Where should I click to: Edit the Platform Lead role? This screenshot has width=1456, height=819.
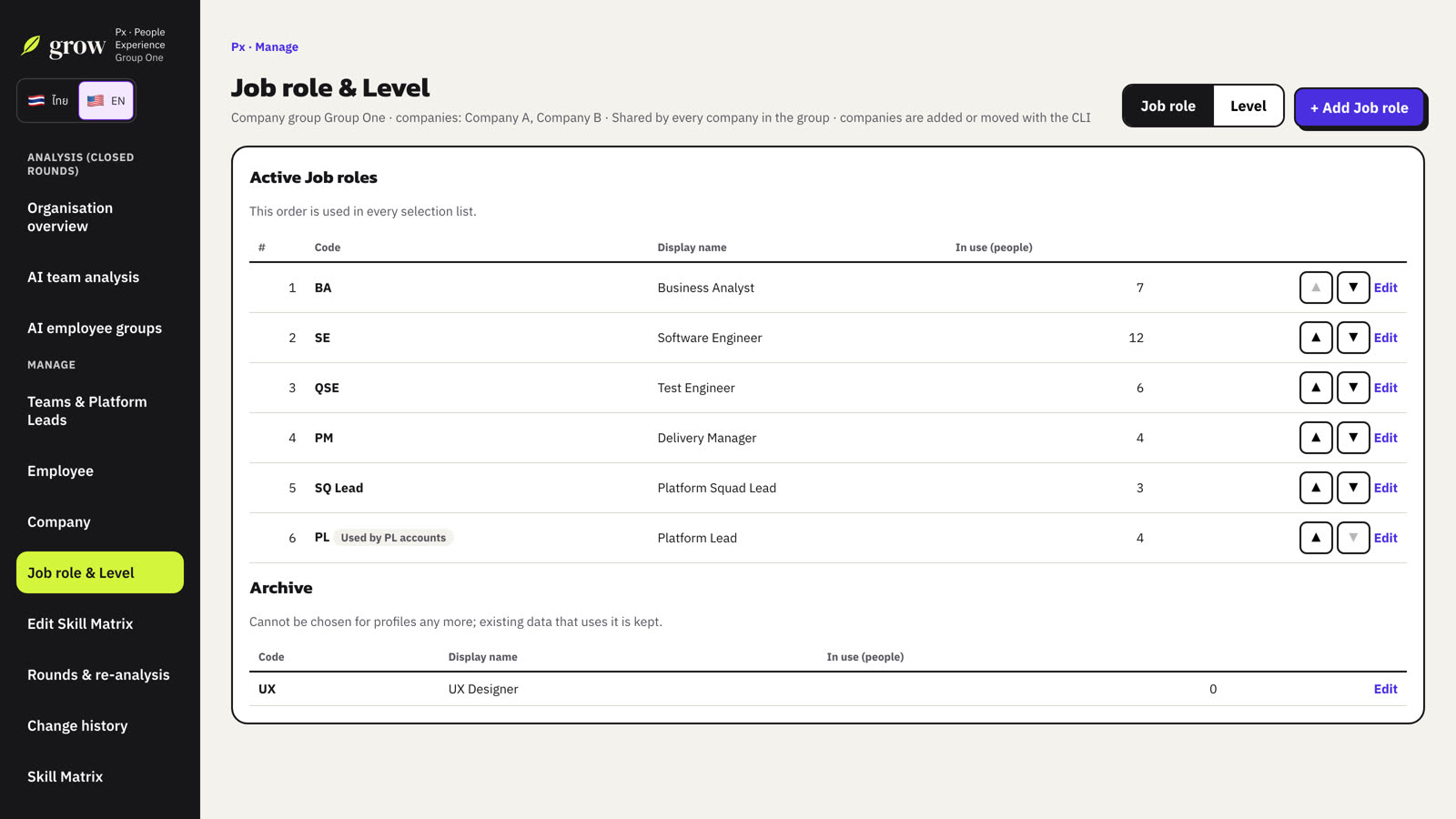tap(1385, 538)
